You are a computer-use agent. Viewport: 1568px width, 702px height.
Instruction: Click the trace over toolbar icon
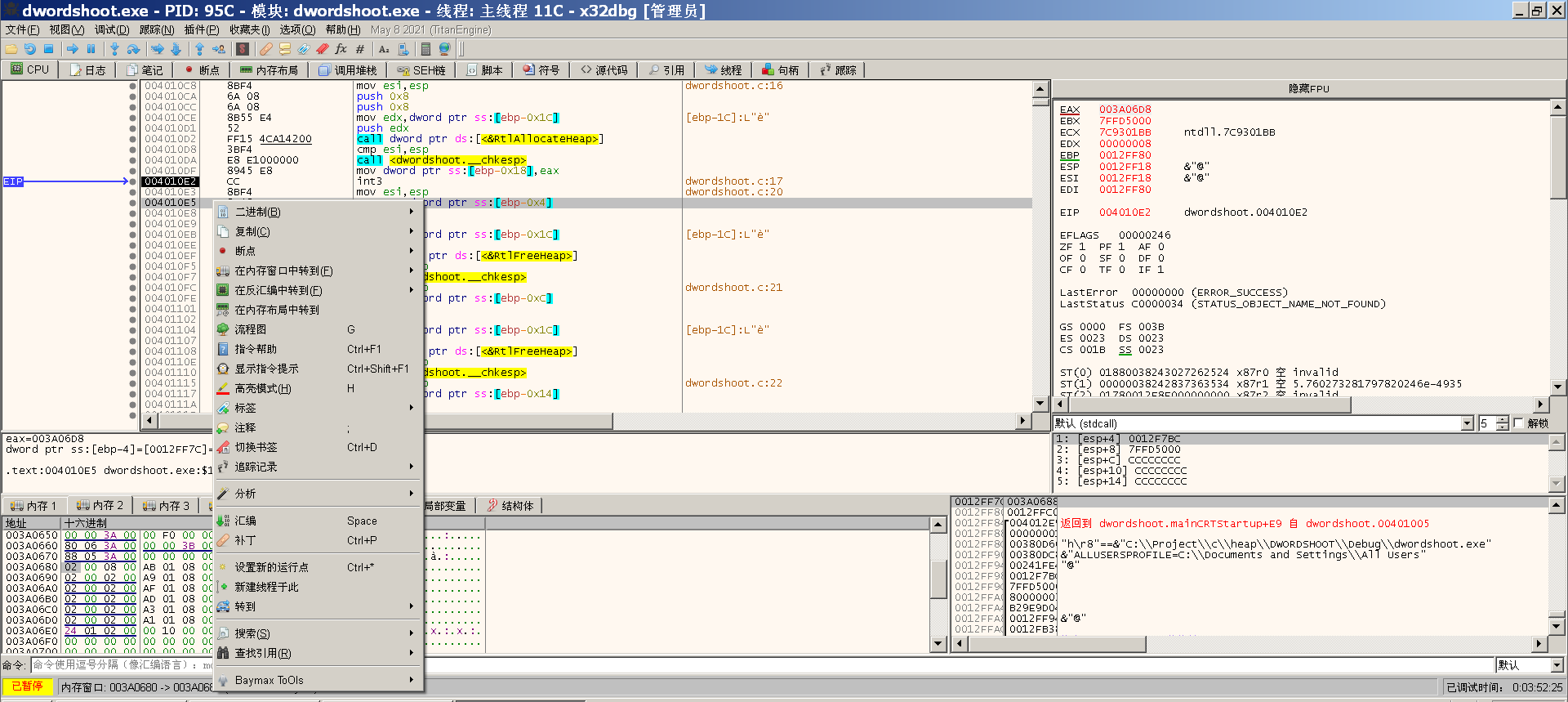coord(176,49)
